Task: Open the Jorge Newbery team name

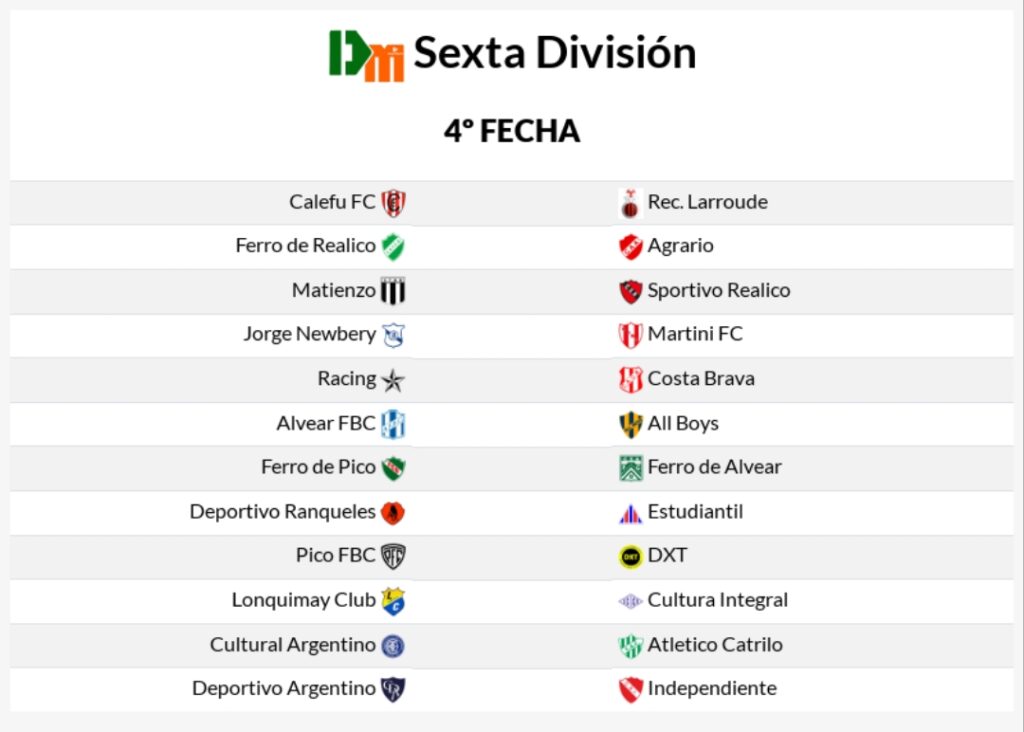Action: [309, 334]
